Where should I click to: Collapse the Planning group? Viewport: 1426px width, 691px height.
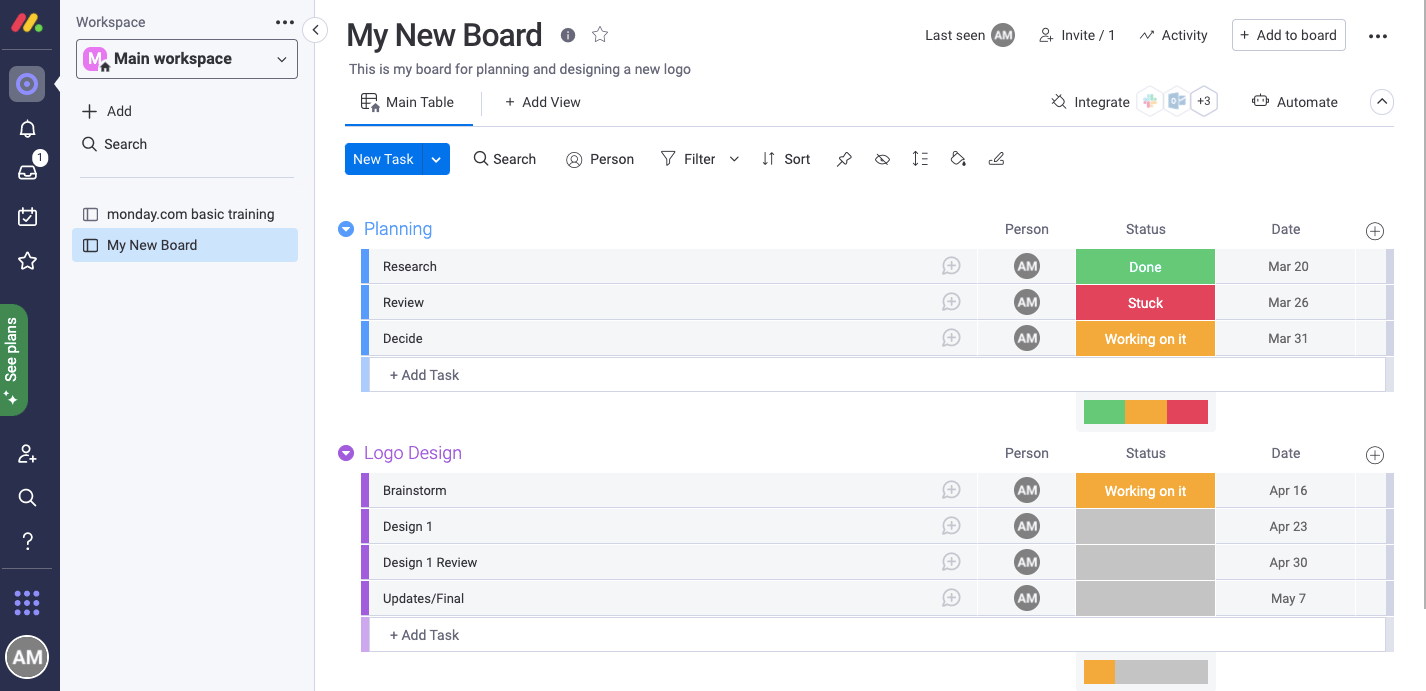(346, 229)
